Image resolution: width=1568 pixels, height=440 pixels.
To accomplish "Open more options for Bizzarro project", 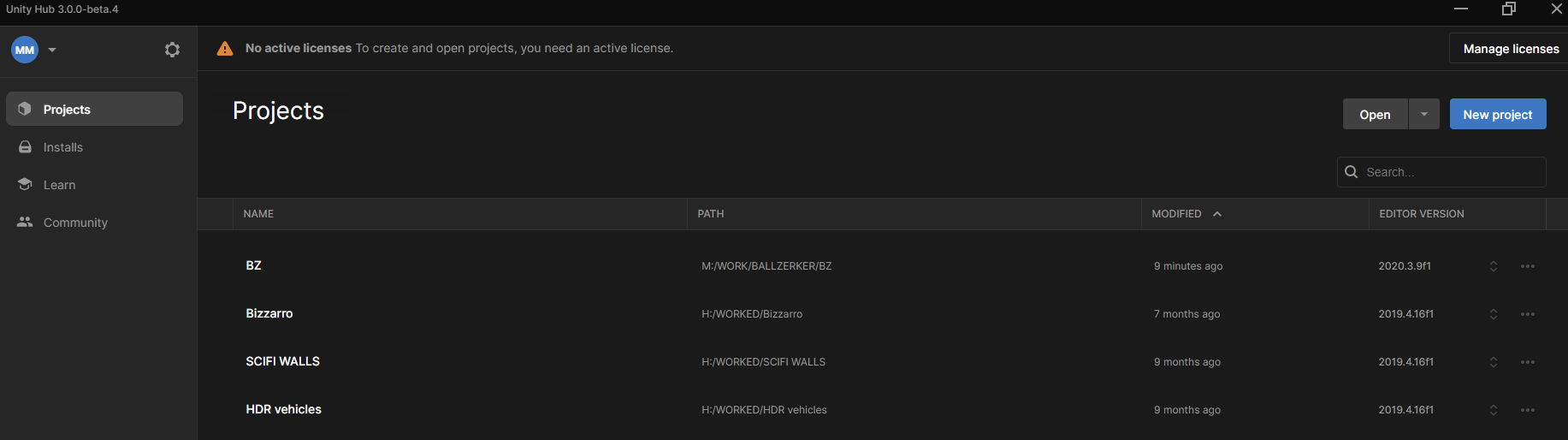I will point(1527,314).
